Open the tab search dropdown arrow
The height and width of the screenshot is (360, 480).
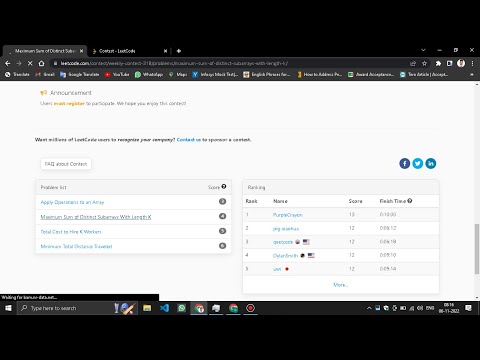423,50
